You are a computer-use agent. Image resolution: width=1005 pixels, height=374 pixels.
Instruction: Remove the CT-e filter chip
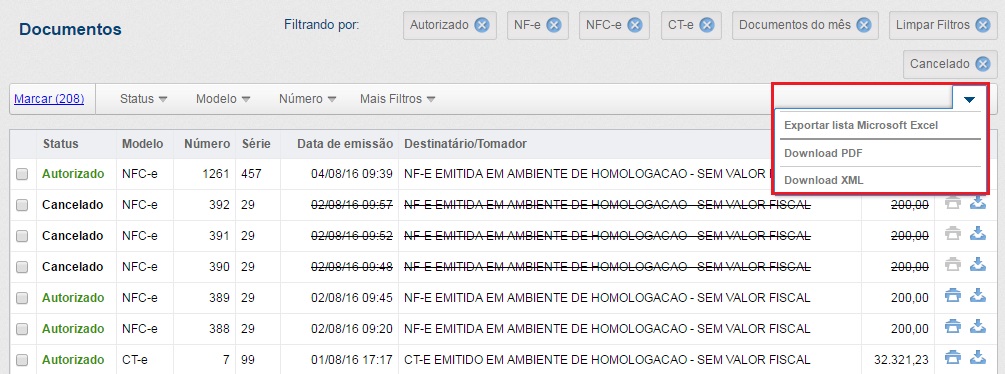(706, 25)
